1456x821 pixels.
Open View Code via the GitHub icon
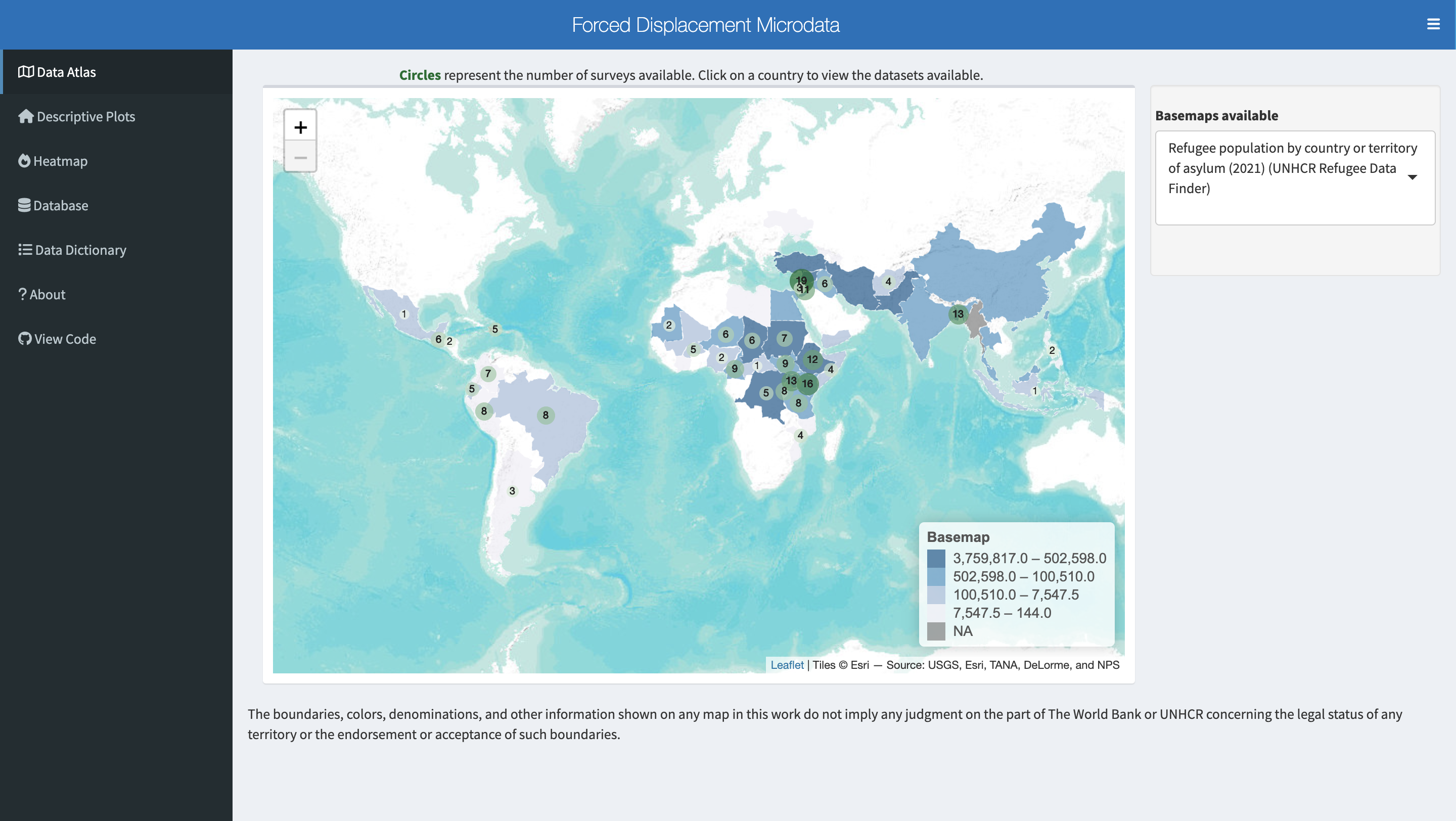(24, 338)
